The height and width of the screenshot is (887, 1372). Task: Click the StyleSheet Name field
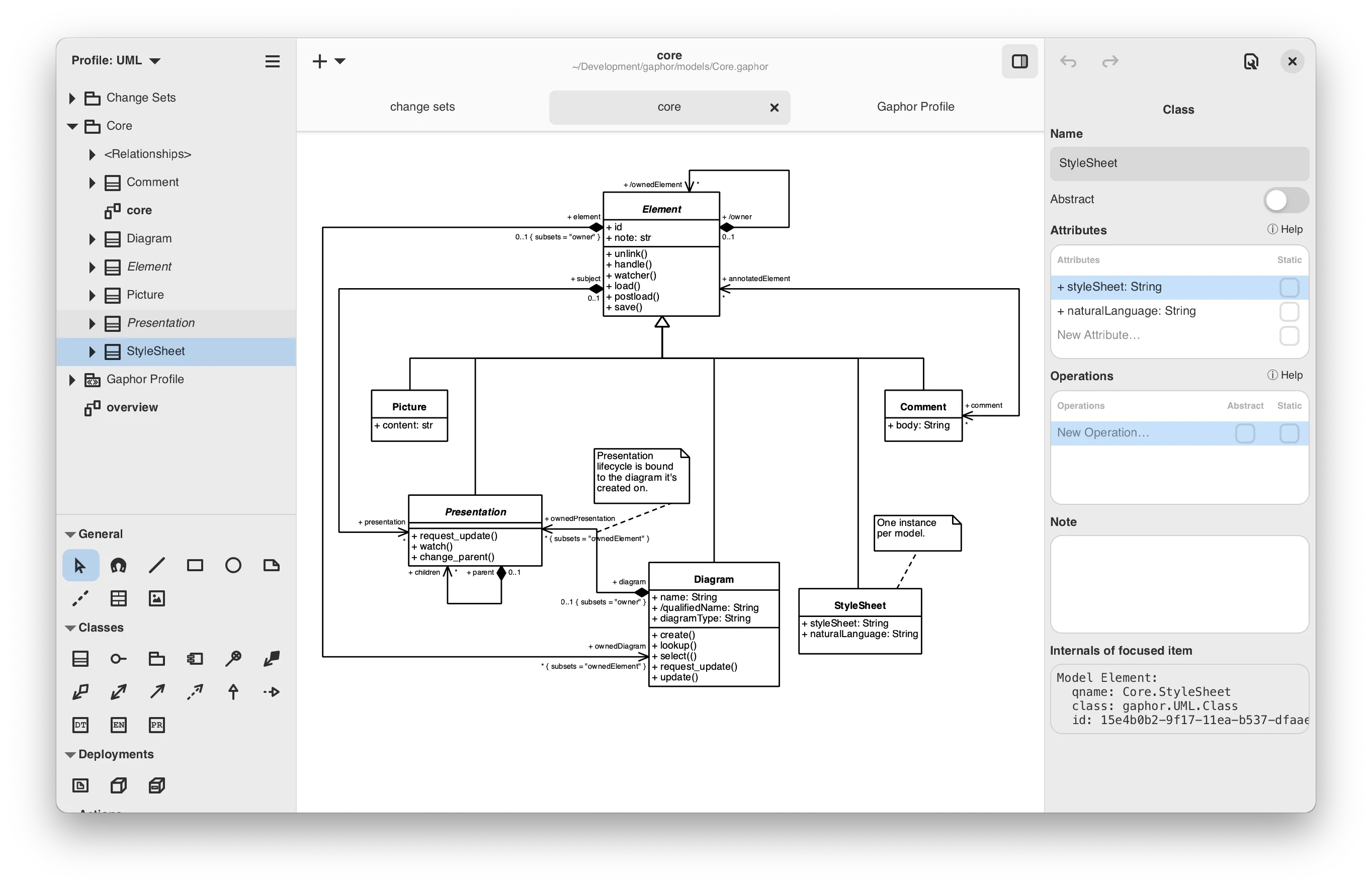[1178, 163]
